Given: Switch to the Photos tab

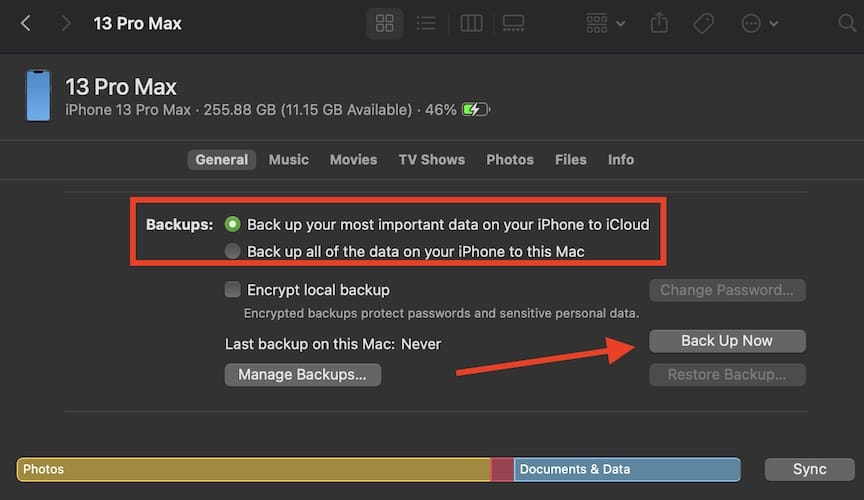Looking at the screenshot, I should coord(510,160).
